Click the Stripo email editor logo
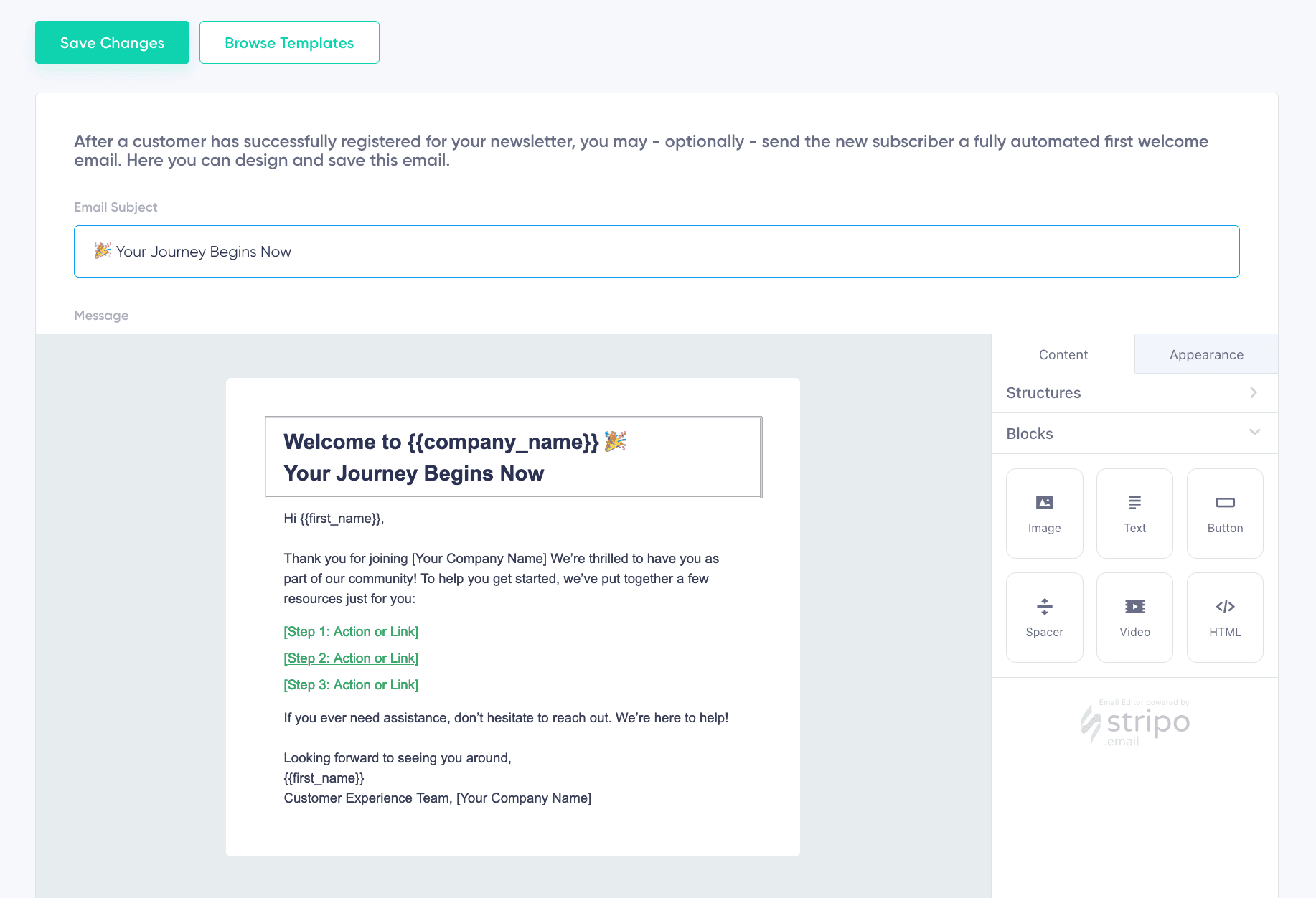Screen dimensions: 1316x898 click(x=1134, y=724)
